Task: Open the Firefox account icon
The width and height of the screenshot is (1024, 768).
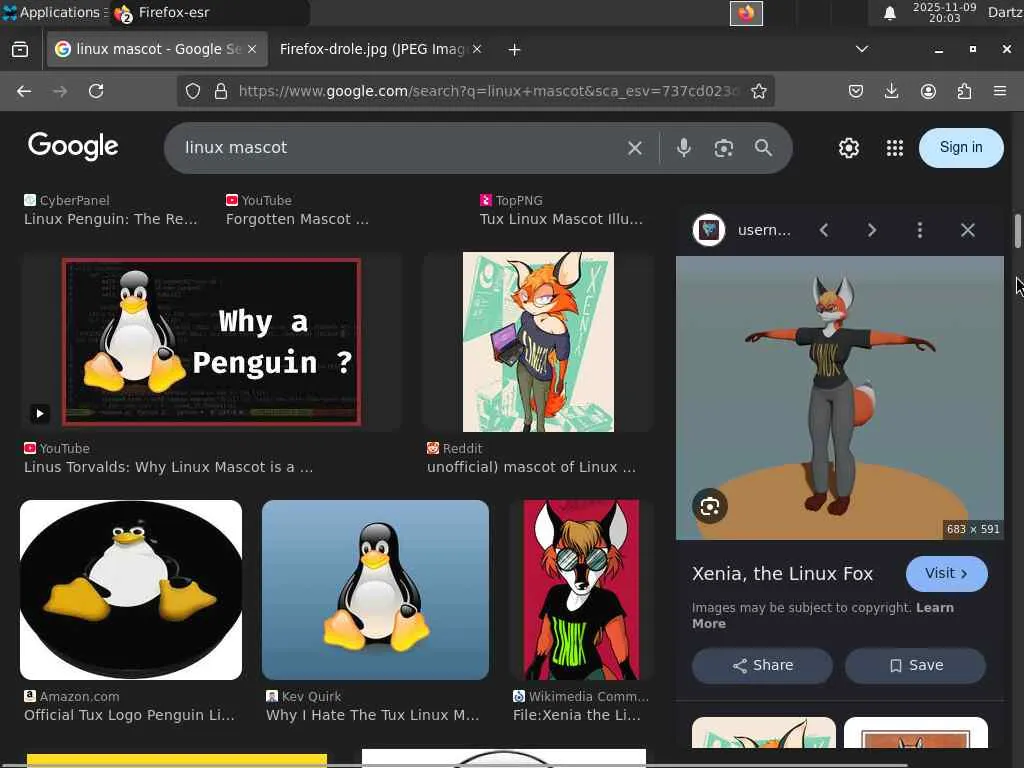Action: click(928, 91)
